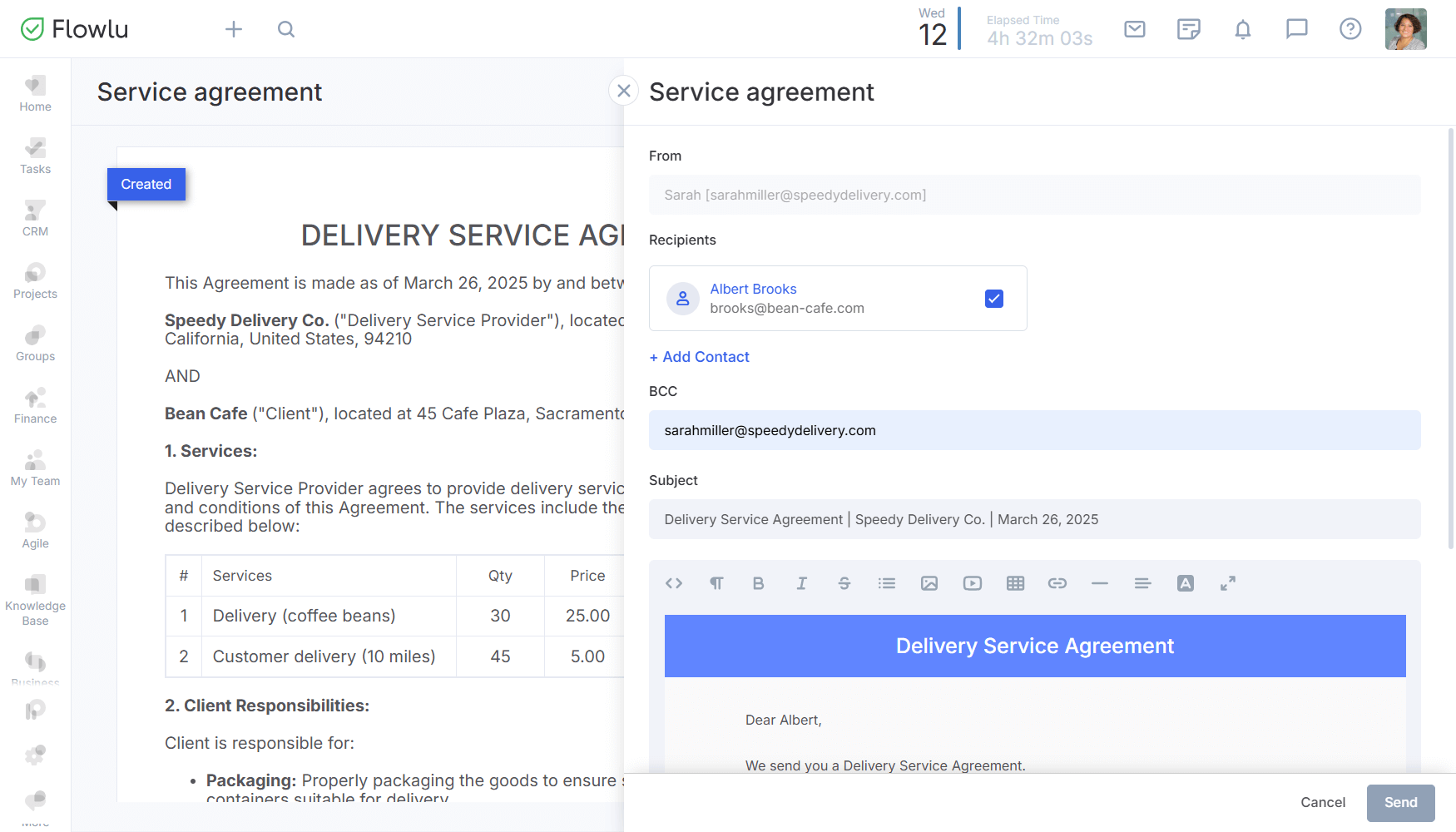
Task: Click the Created status badge
Action: [146, 184]
